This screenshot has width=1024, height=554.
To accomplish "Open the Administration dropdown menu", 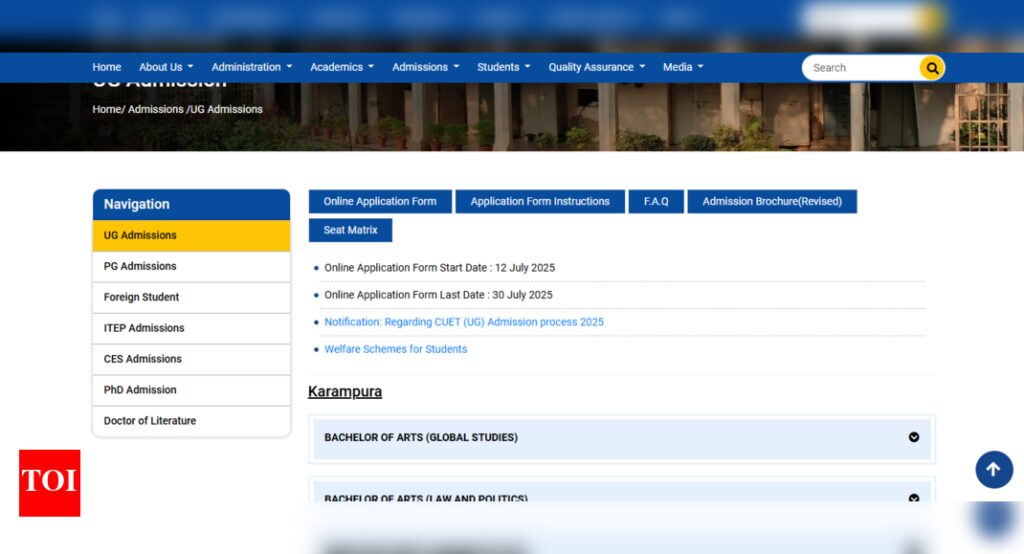I will tap(251, 67).
